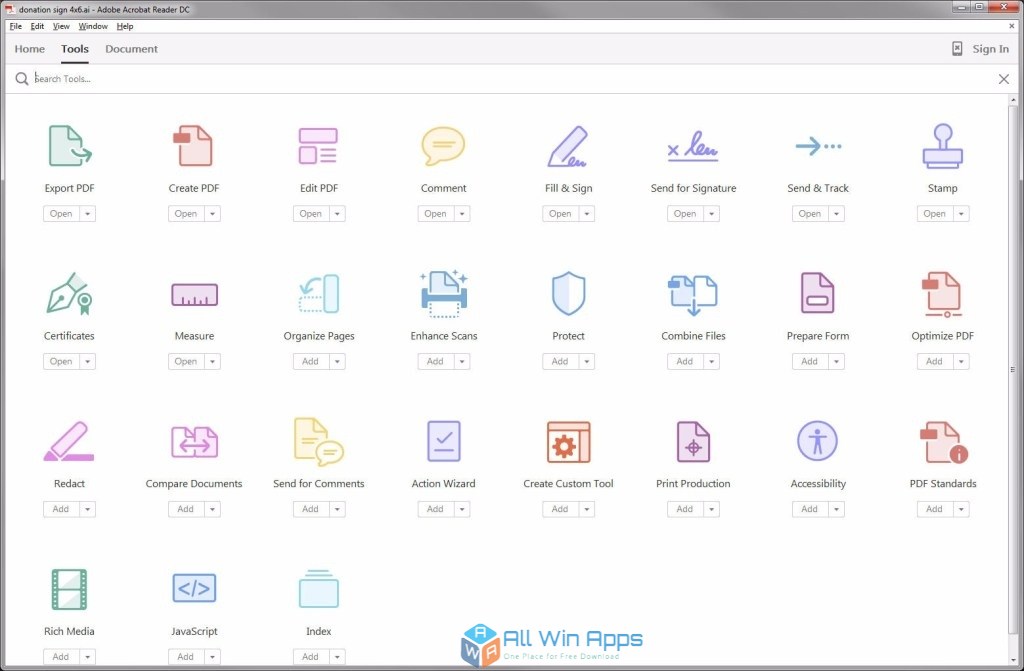Open the Combine Files icon
Viewport: 1024px width, 671px height.
pos(693,295)
